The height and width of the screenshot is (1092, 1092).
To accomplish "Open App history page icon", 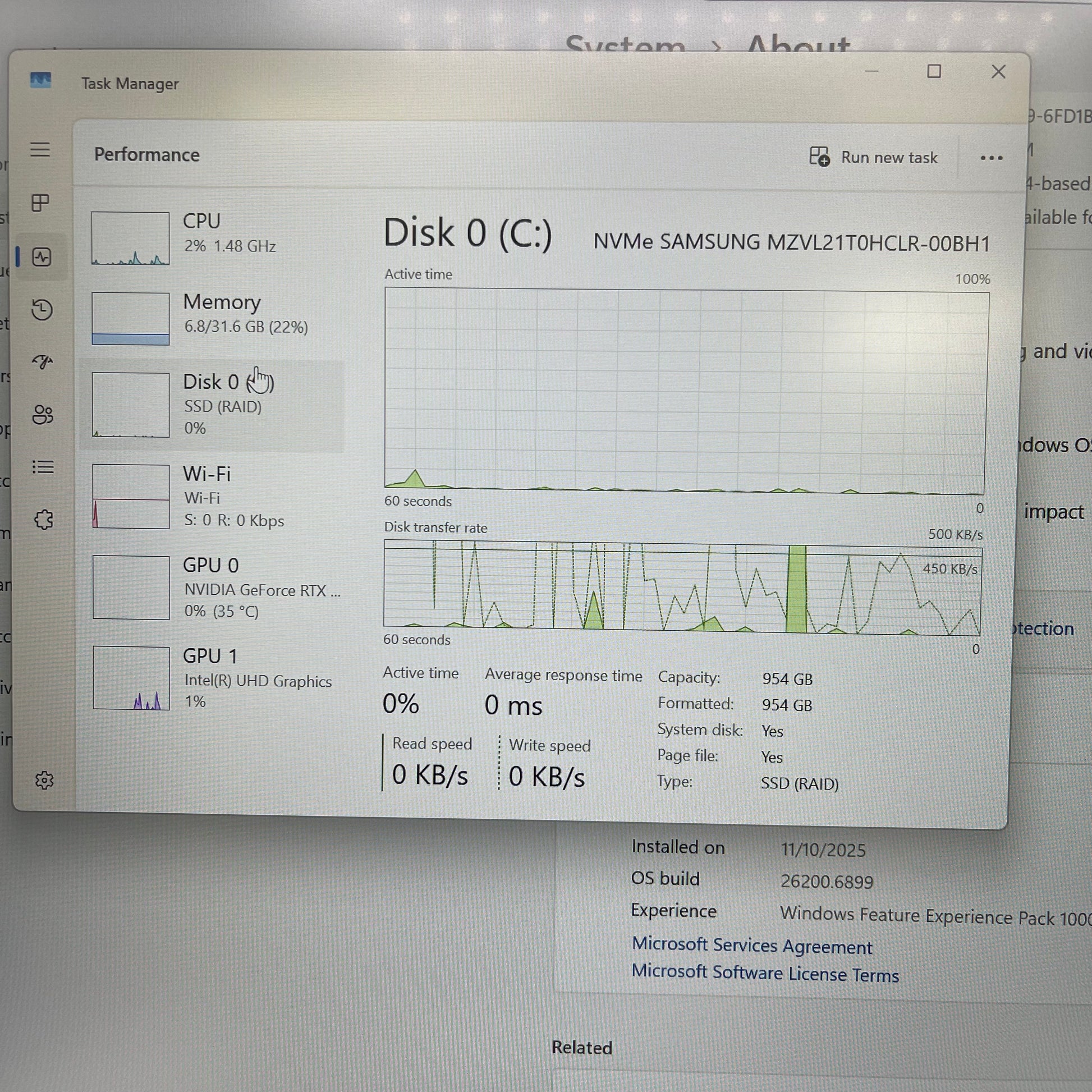I will [43, 310].
